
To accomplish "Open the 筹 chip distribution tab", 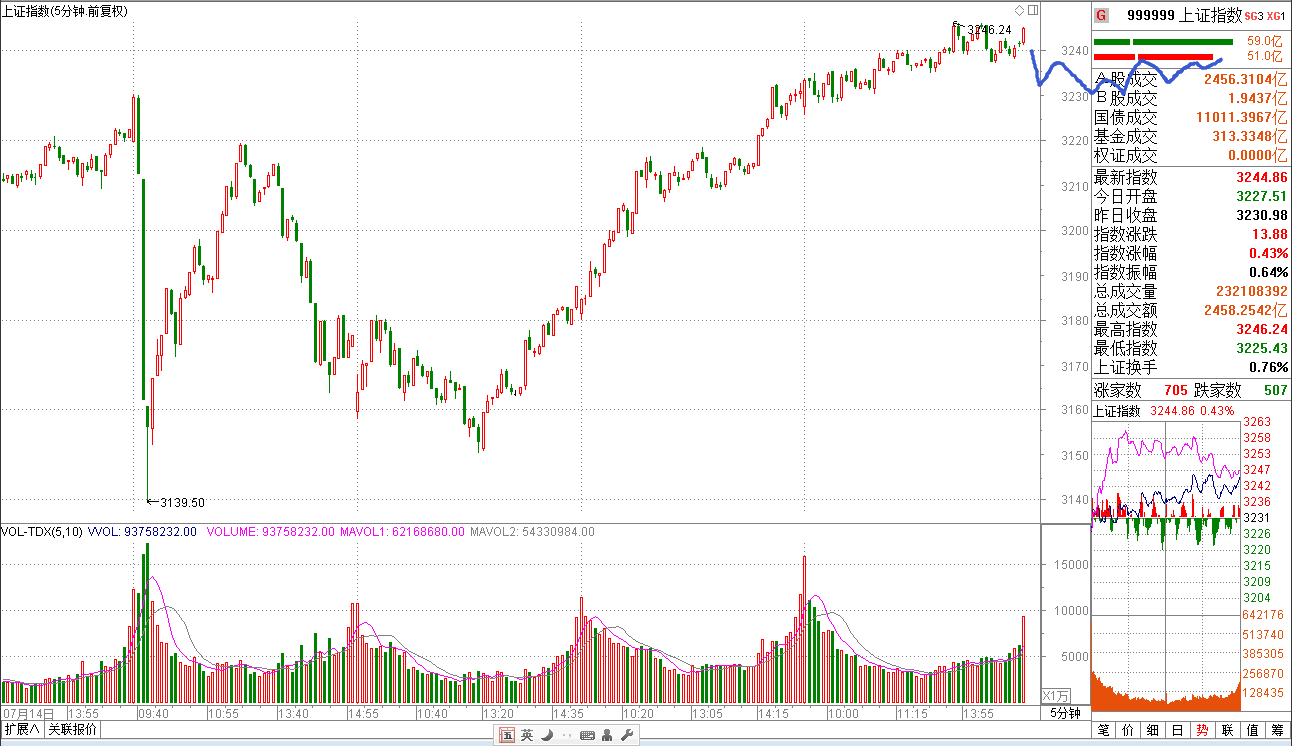I will point(1277,730).
